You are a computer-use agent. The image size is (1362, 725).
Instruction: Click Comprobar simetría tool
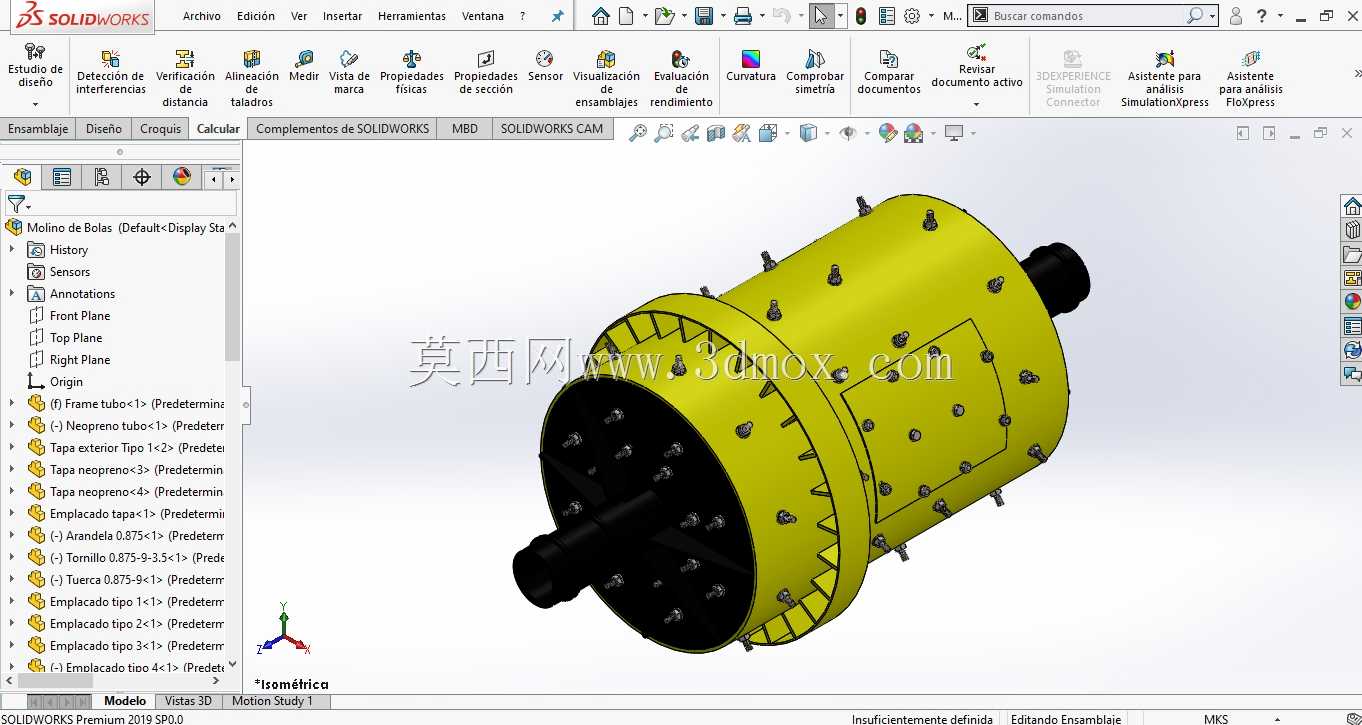[x=815, y=72]
